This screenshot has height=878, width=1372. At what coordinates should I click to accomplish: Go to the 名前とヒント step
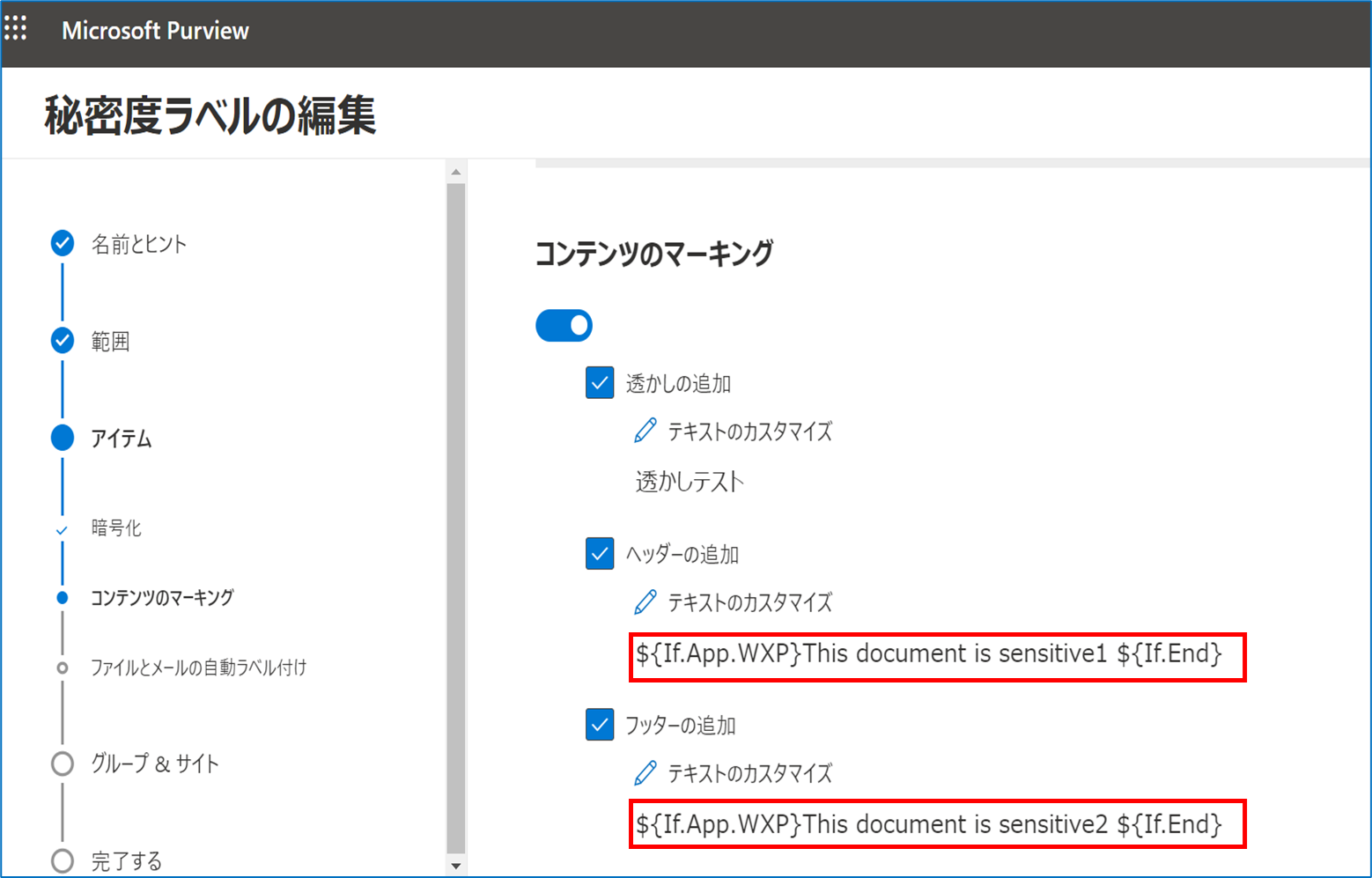139,244
